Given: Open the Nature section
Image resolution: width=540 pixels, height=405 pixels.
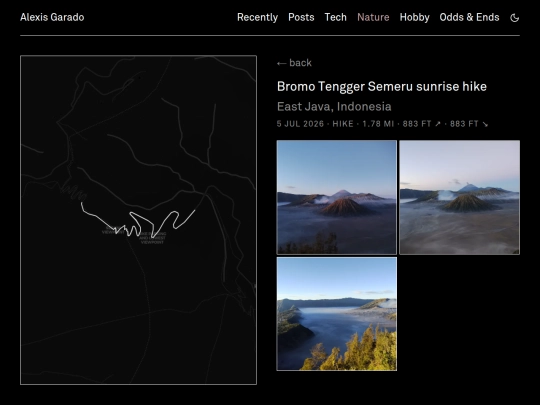Looking at the screenshot, I should click(373, 17).
